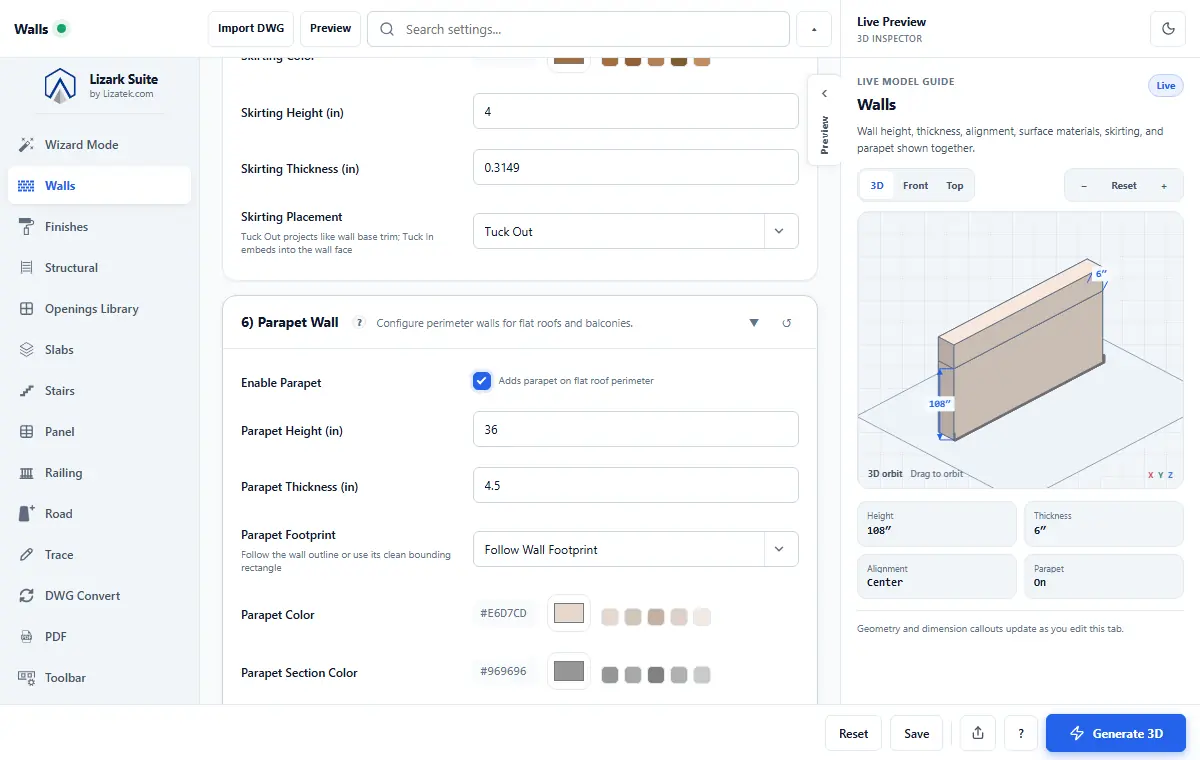Click the Parapet Thickness input
This screenshot has width=1200, height=760.
pyautogui.click(x=635, y=485)
